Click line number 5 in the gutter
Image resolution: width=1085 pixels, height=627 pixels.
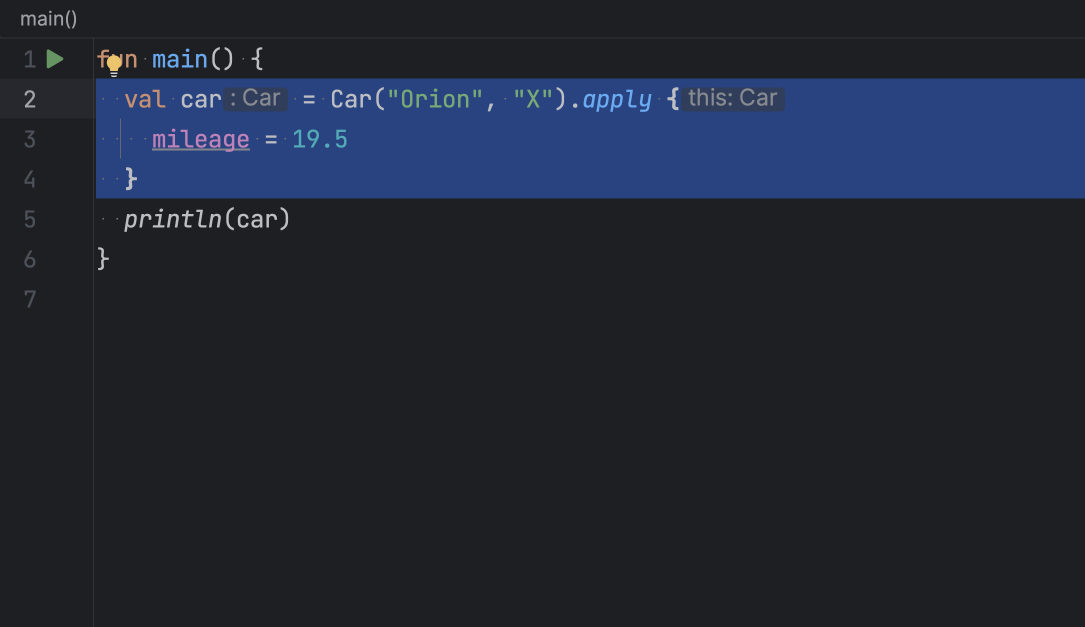[30, 219]
